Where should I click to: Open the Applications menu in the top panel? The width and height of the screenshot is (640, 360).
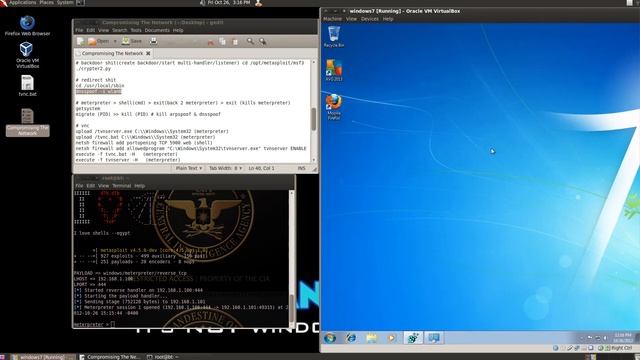[x=22, y=2]
